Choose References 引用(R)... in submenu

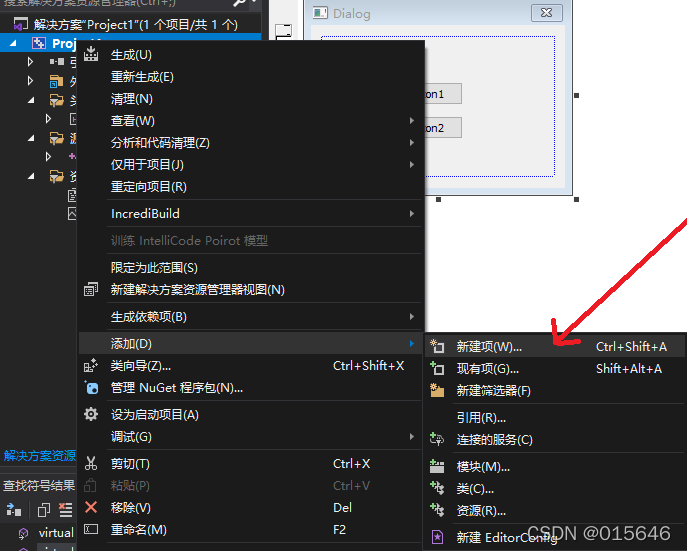(x=554, y=417)
